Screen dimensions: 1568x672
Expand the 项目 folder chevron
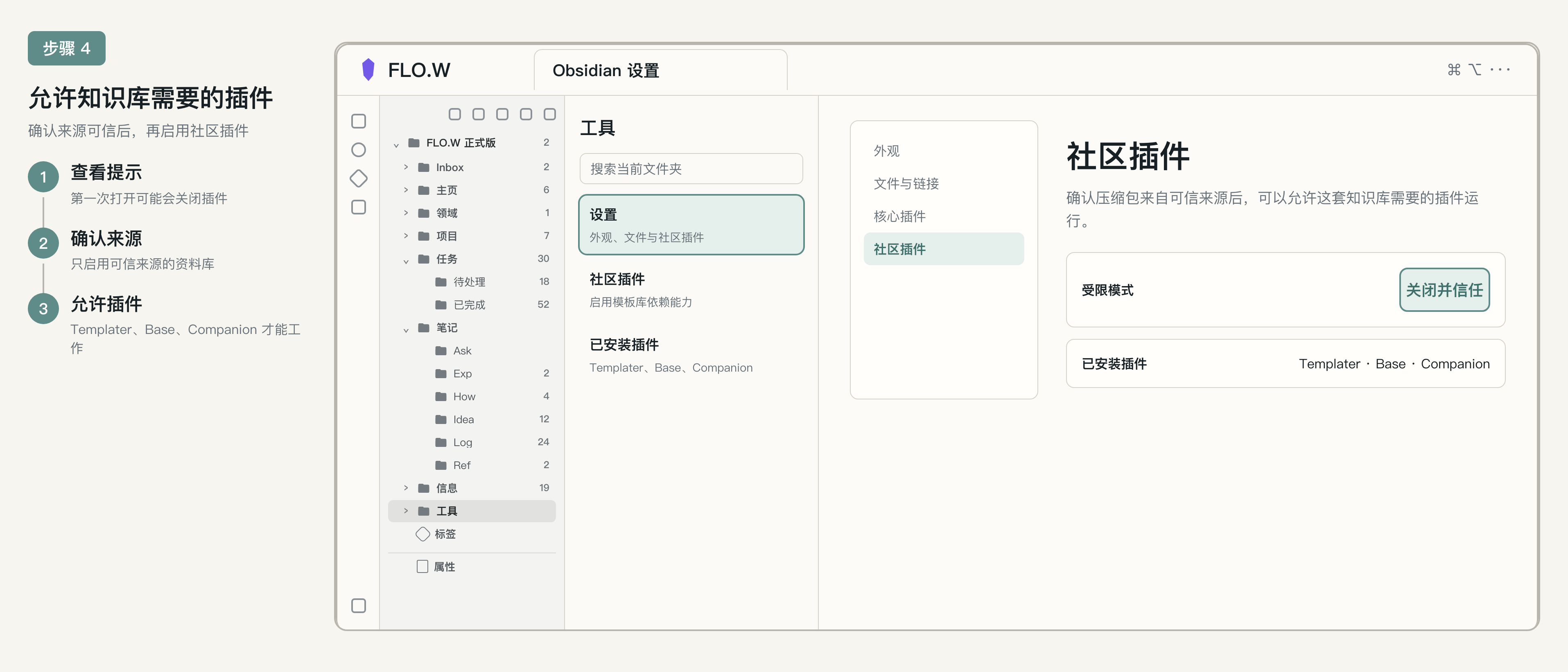[406, 236]
